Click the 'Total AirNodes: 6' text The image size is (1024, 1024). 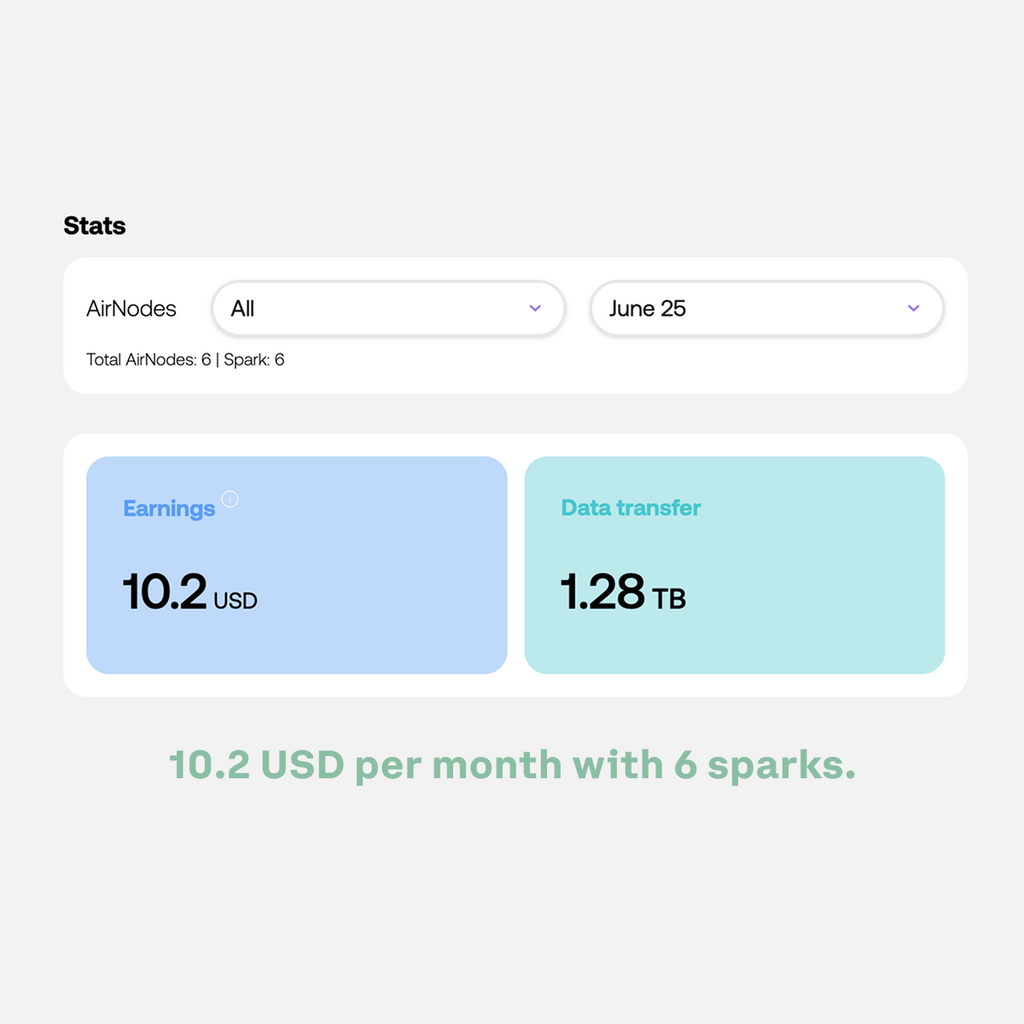point(148,360)
